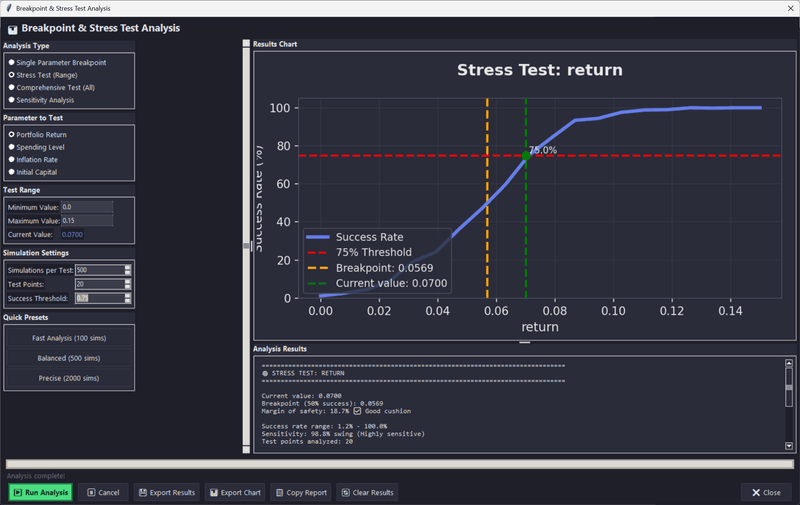This screenshot has height=505, width=800.
Task: Click 'Current value: 0.0700' legend entry
Action: pos(377,283)
